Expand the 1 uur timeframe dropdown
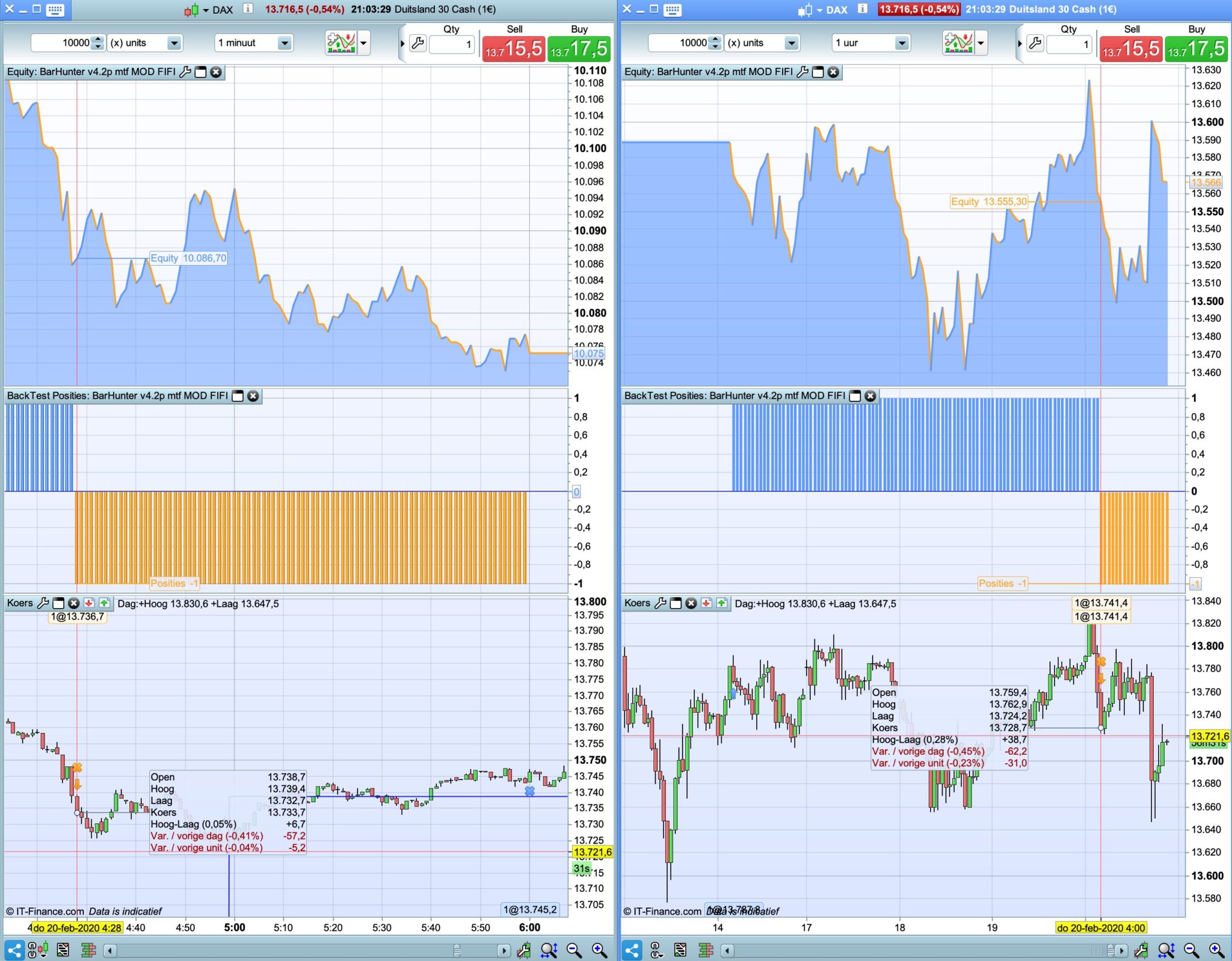 pyautogui.click(x=901, y=43)
